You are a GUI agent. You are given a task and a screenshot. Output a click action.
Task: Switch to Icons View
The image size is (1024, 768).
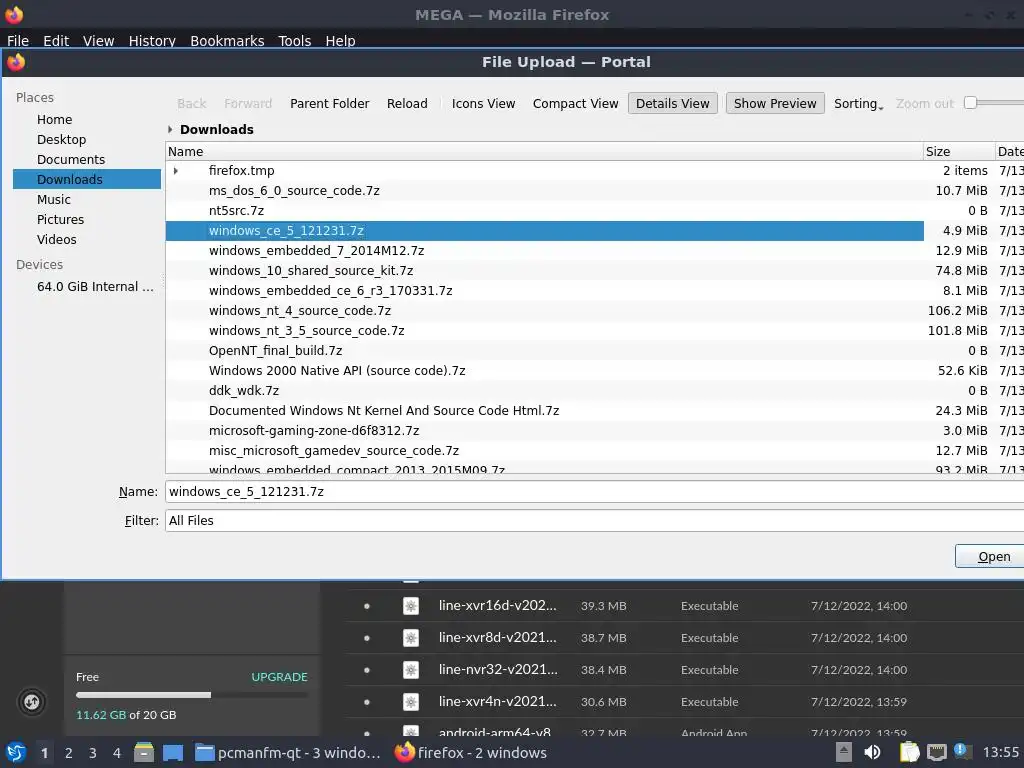click(483, 103)
